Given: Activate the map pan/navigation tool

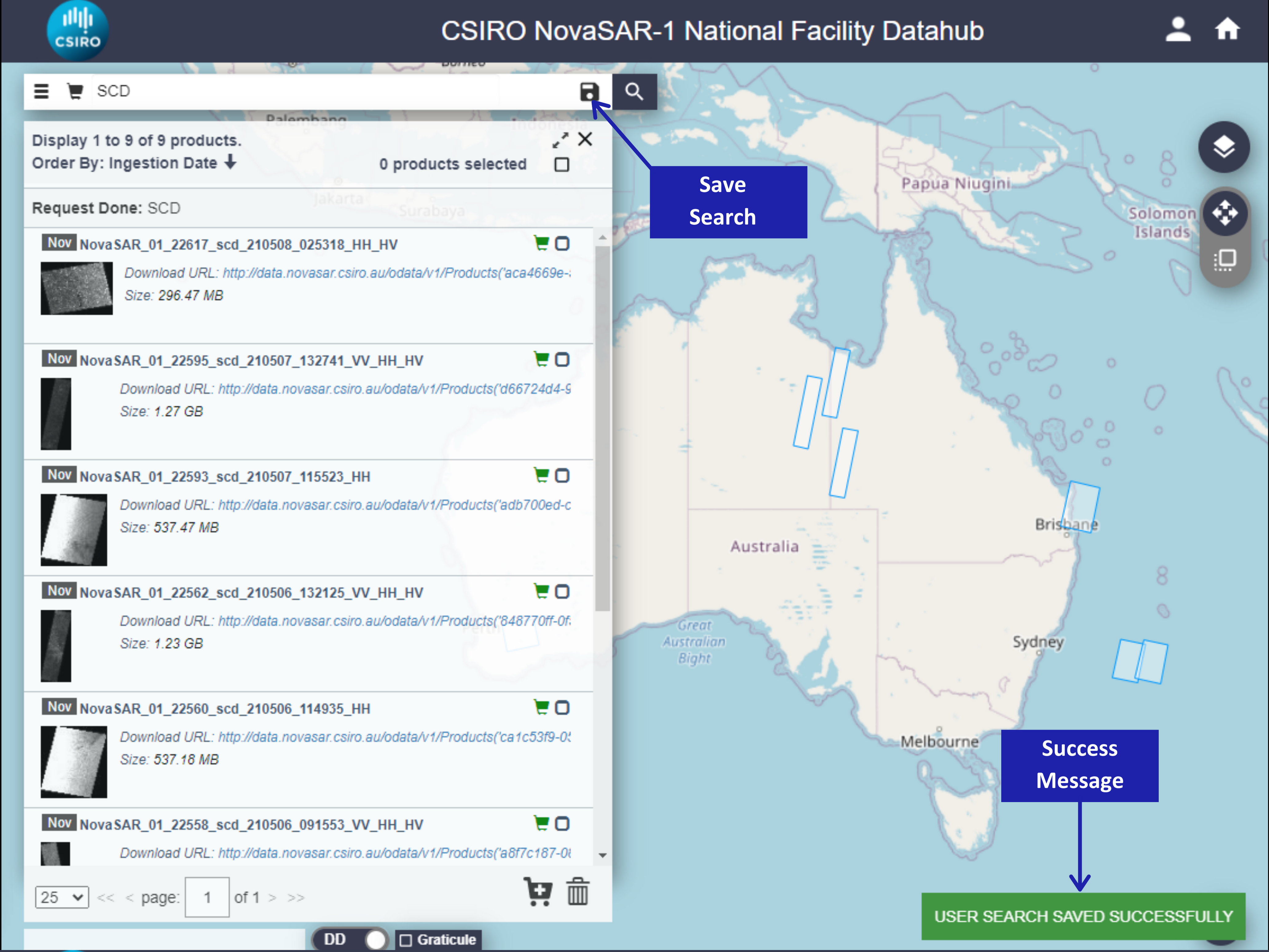Looking at the screenshot, I should coord(1225,213).
